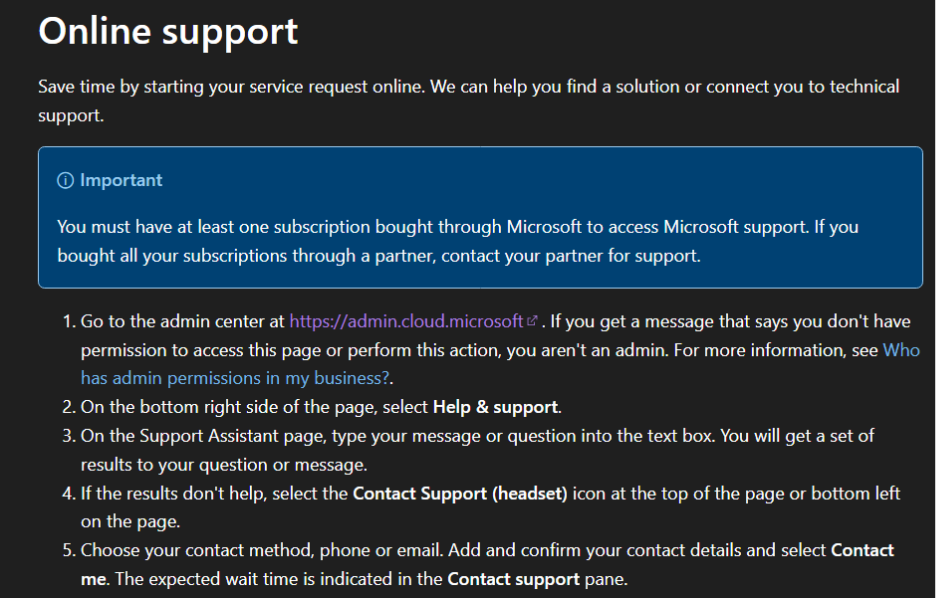This screenshot has width=936, height=598.
Task: Open the admin.cloud.microsoft link
Action: (406, 321)
